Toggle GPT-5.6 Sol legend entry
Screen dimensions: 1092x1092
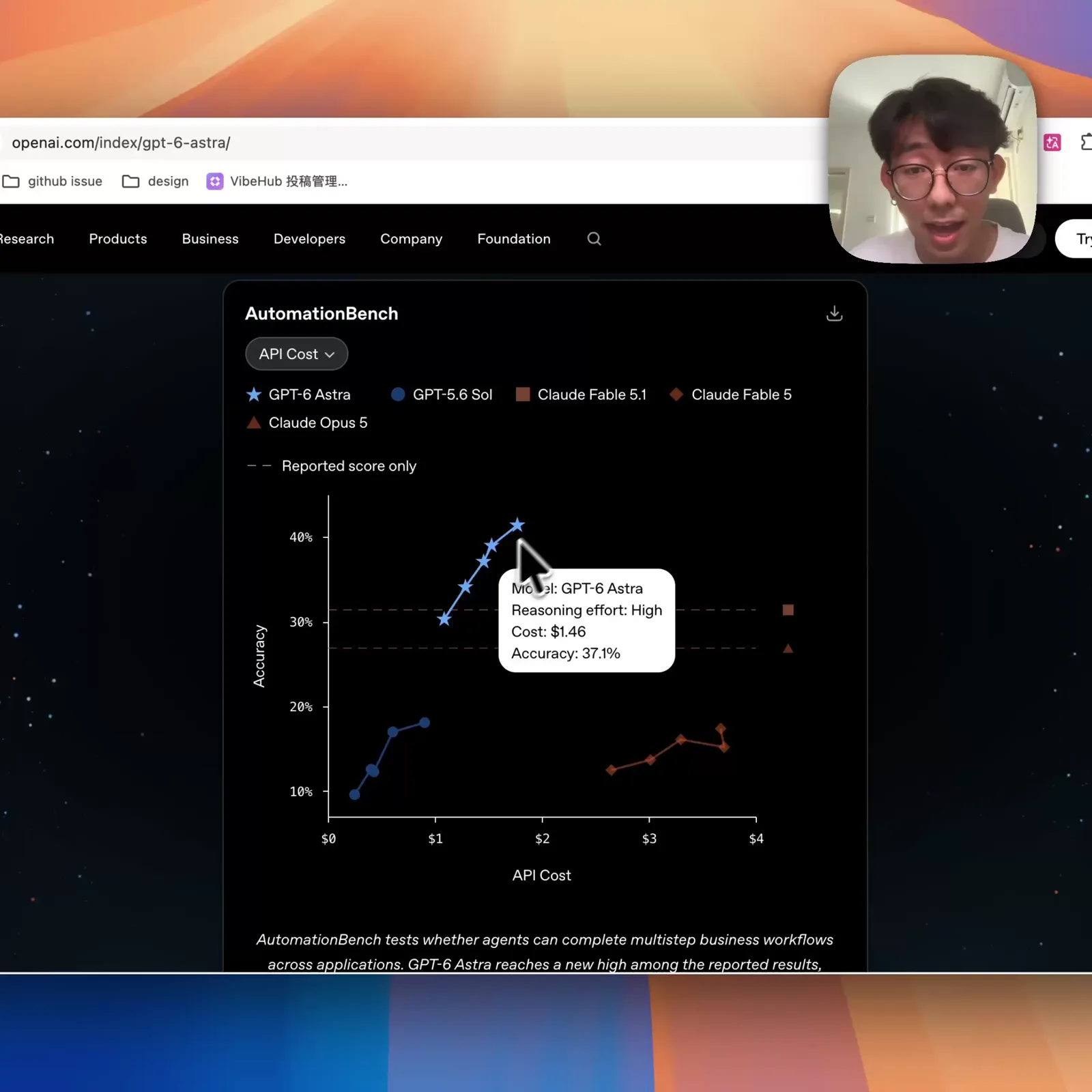(442, 394)
